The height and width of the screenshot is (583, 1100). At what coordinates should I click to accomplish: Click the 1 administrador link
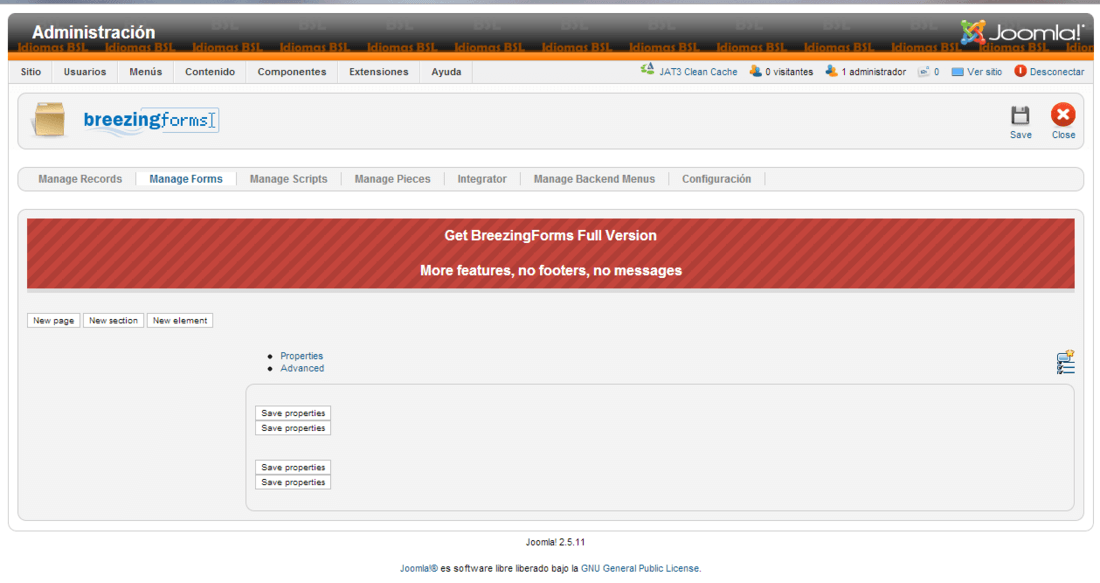coord(873,72)
